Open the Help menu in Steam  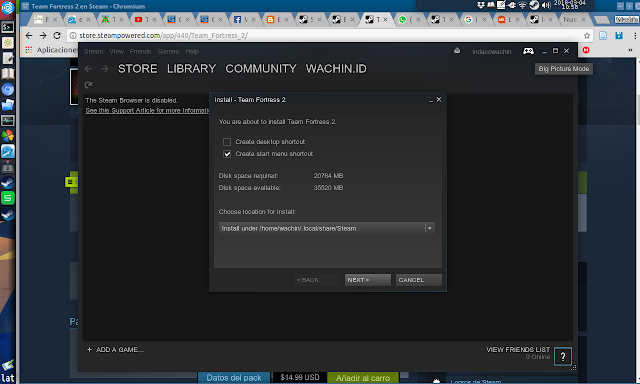192,51
